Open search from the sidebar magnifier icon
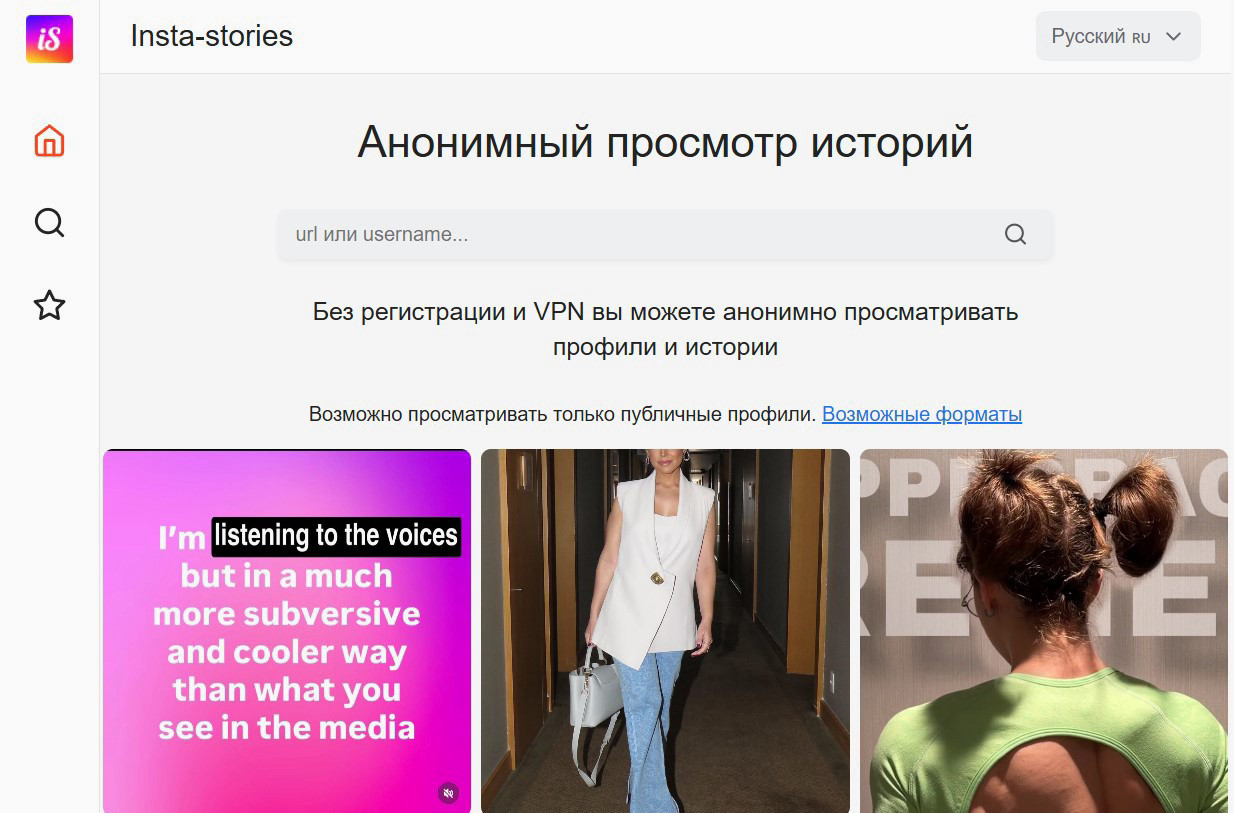1234x813 pixels. (x=49, y=222)
